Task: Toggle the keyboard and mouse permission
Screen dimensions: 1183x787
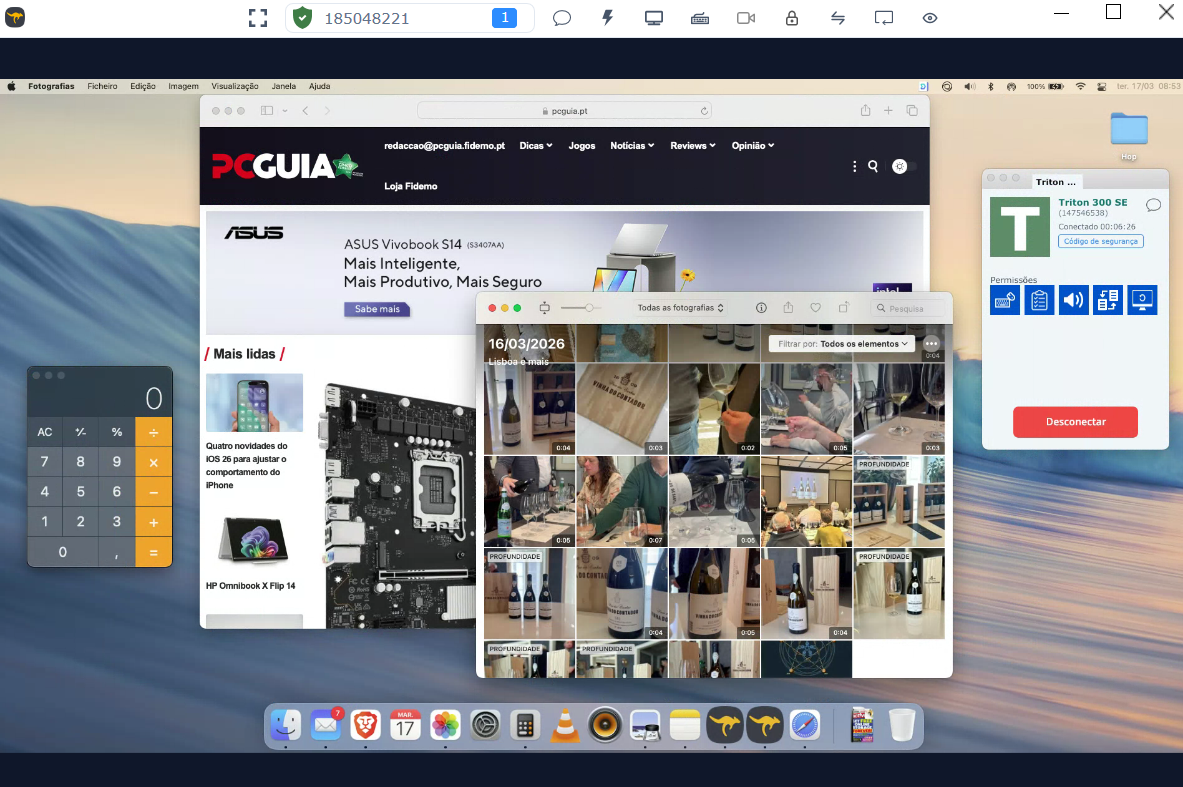Action: [1005, 300]
